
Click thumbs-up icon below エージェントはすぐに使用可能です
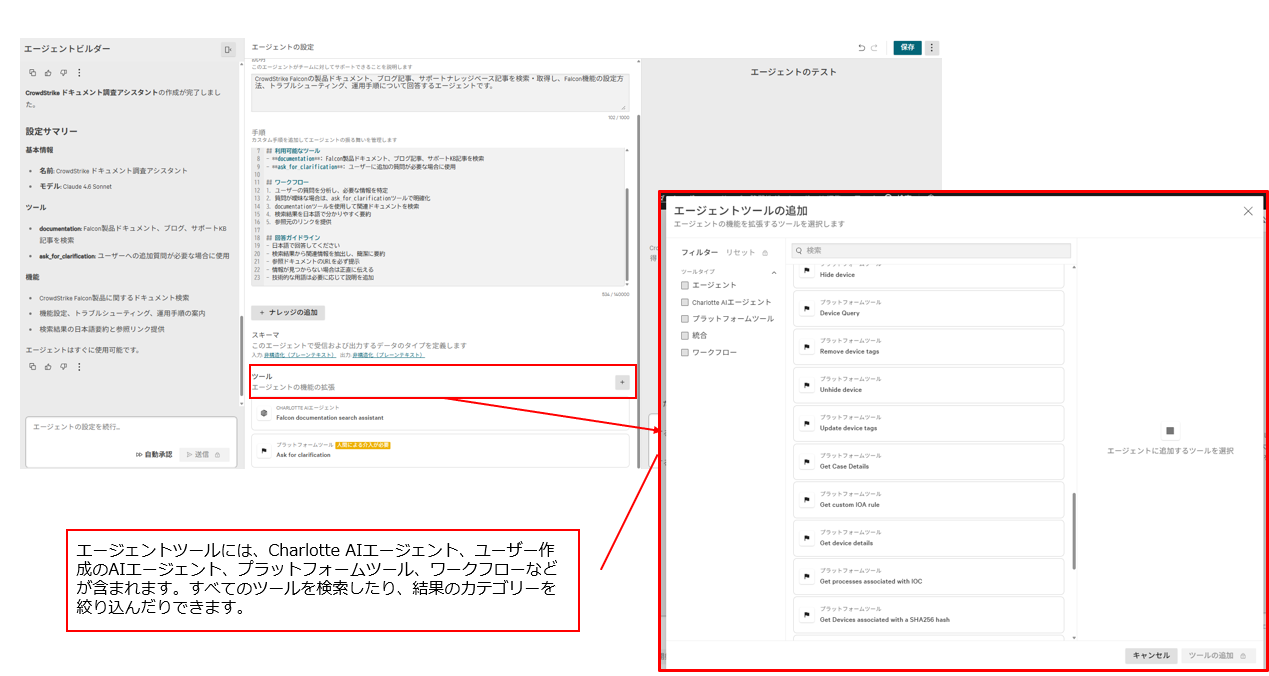48,367
